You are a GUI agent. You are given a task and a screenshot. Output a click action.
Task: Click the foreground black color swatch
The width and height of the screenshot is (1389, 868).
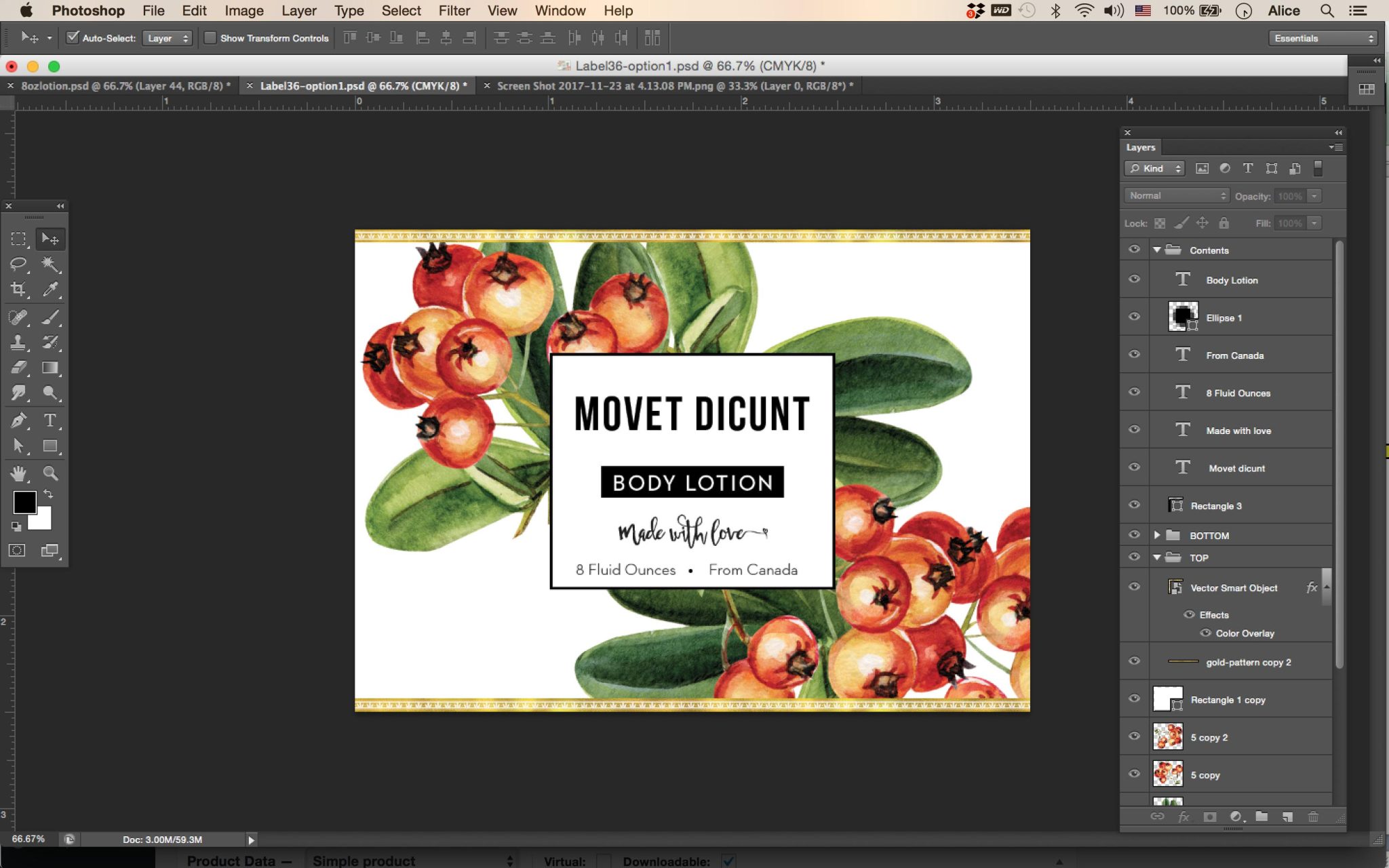click(23, 502)
